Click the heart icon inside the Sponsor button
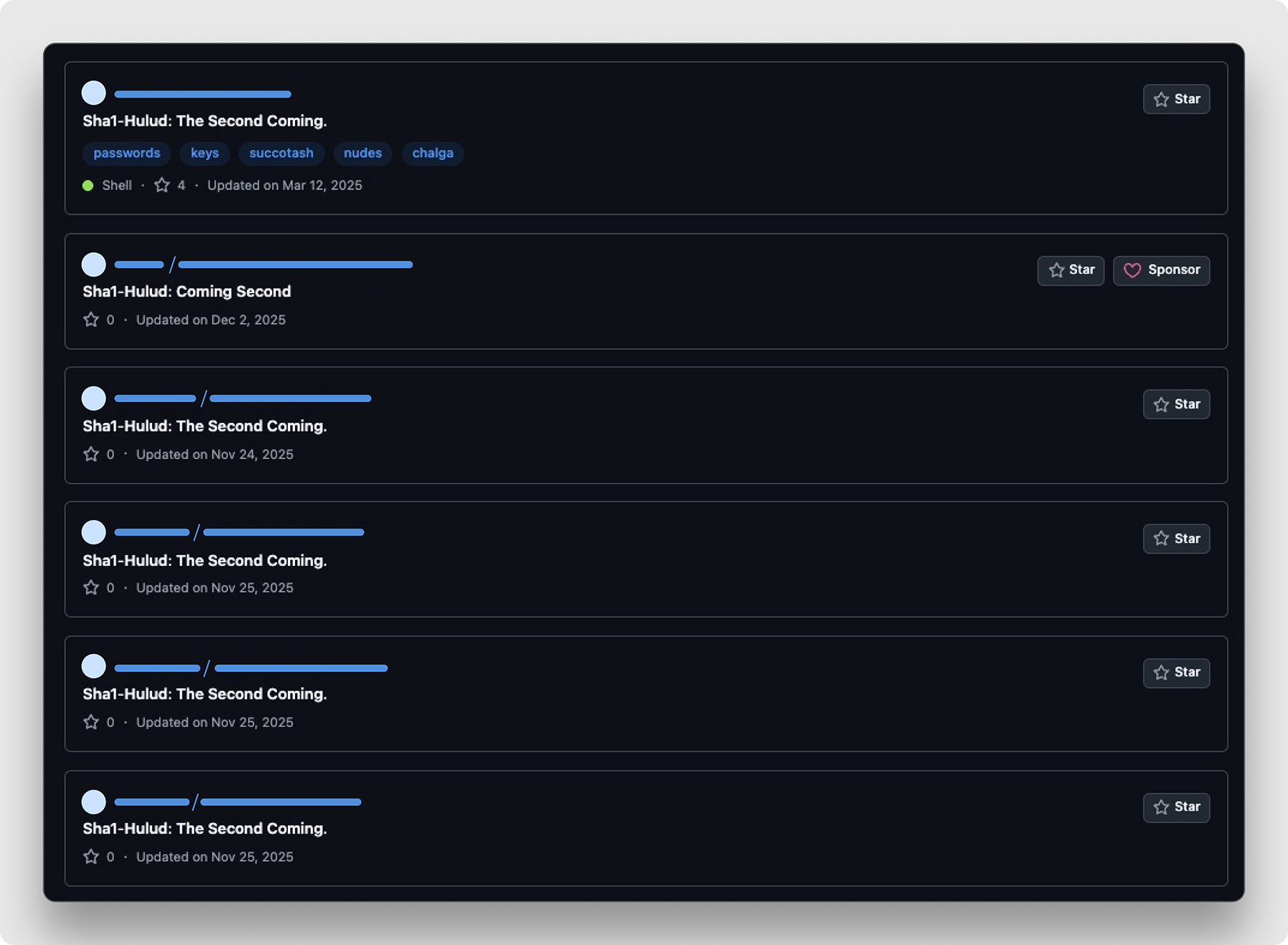 click(1133, 271)
